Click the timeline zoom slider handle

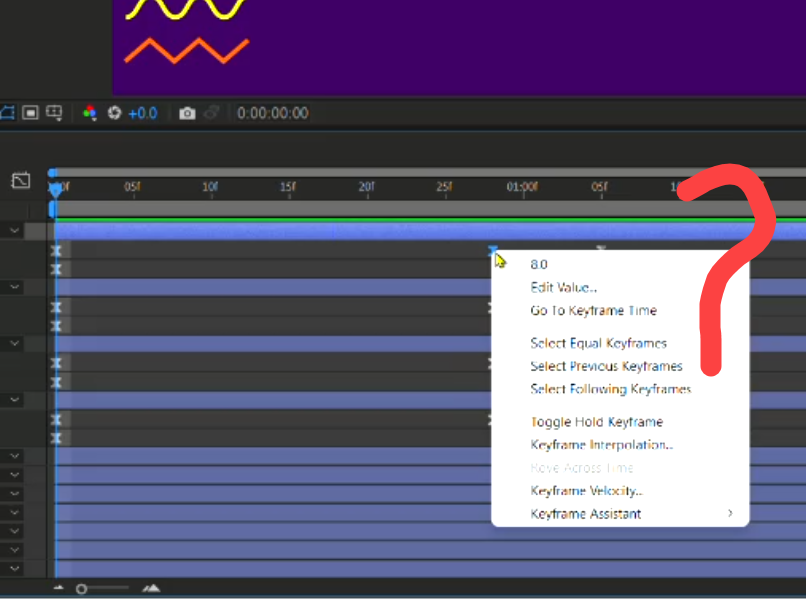[x=84, y=589]
